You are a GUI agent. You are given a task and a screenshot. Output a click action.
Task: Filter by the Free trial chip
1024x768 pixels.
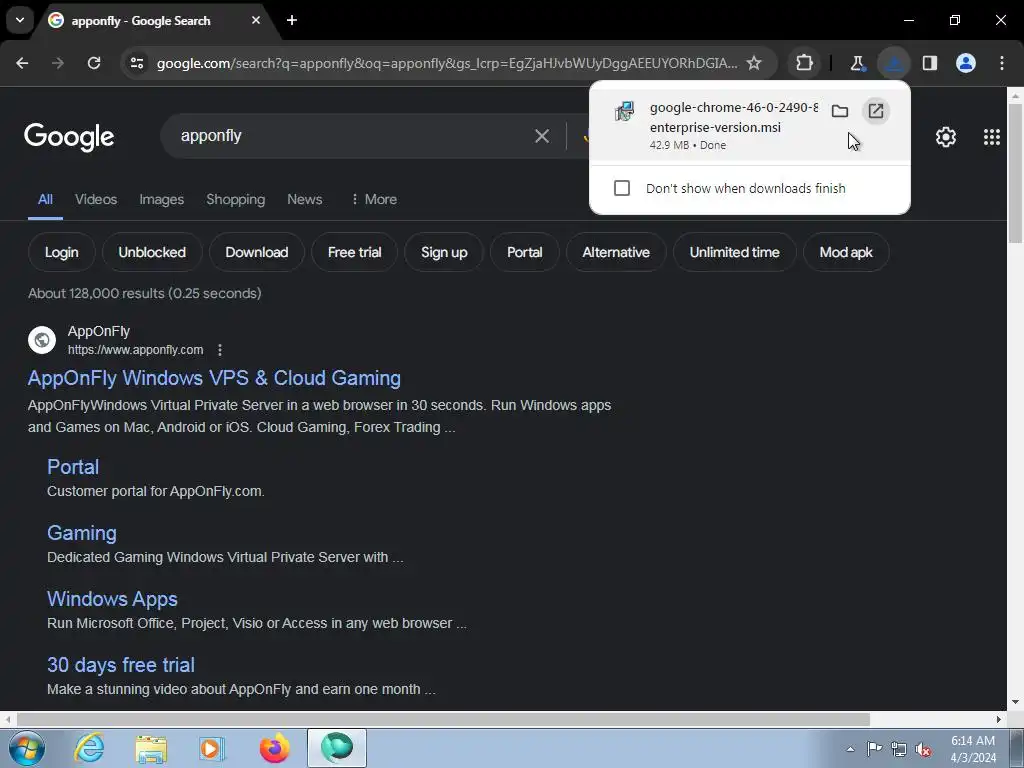pos(355,252)
